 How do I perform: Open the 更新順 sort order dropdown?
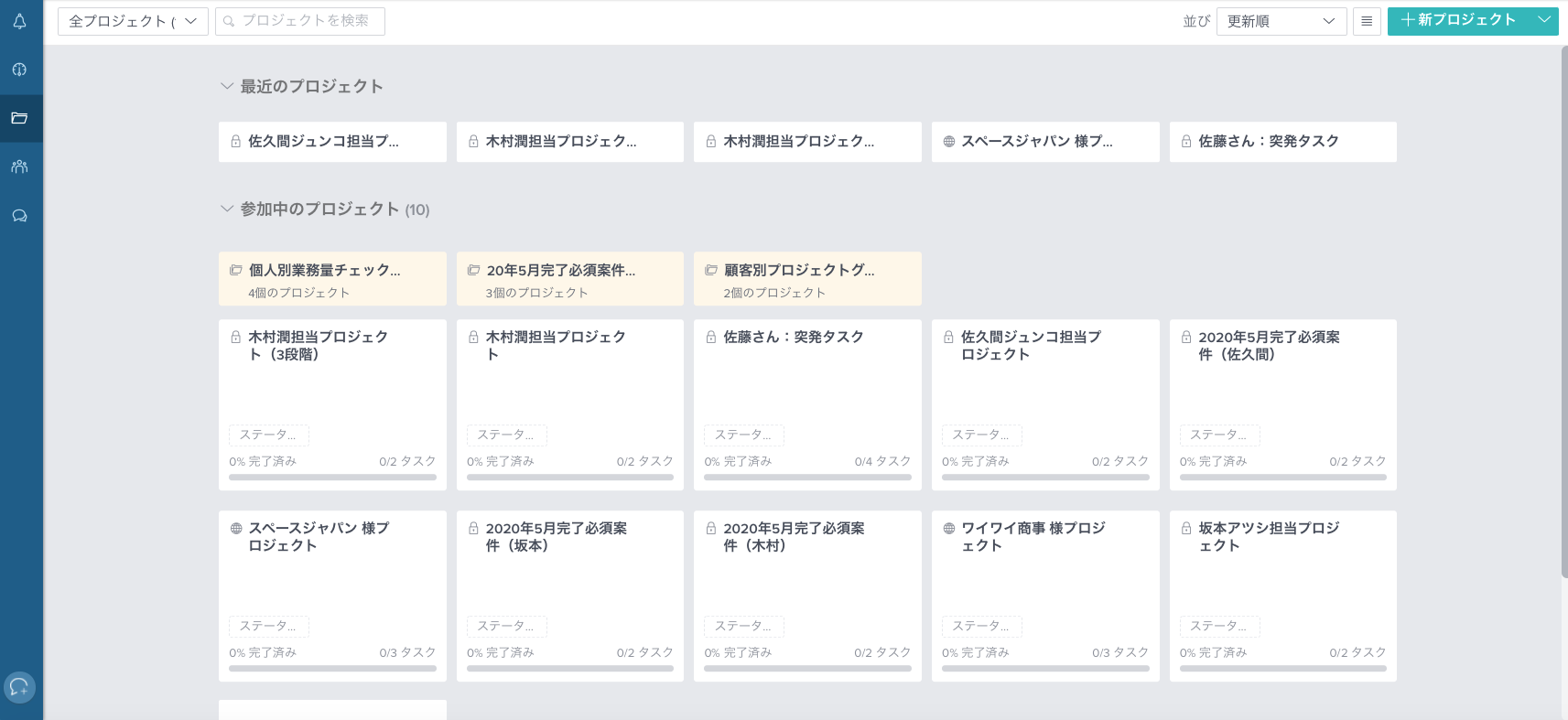coord(1281,21)
